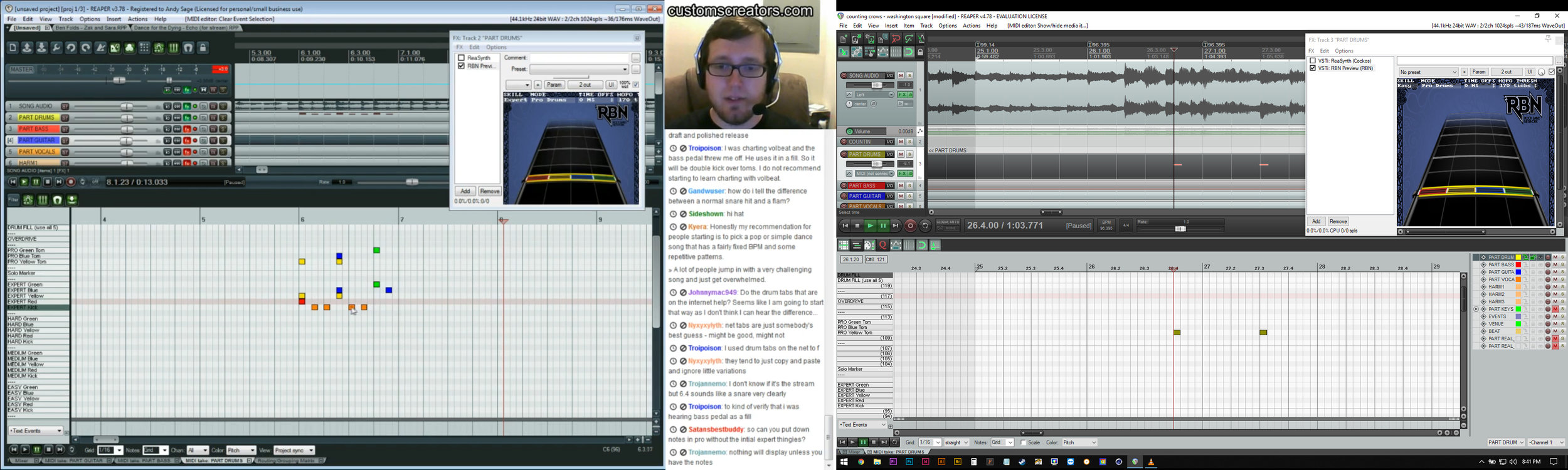Screen dimensions: 1568x470
Task: Uncheck VSTi RBN Preview (RBN) in Track 3 FX
Action: coord(1313,68)
